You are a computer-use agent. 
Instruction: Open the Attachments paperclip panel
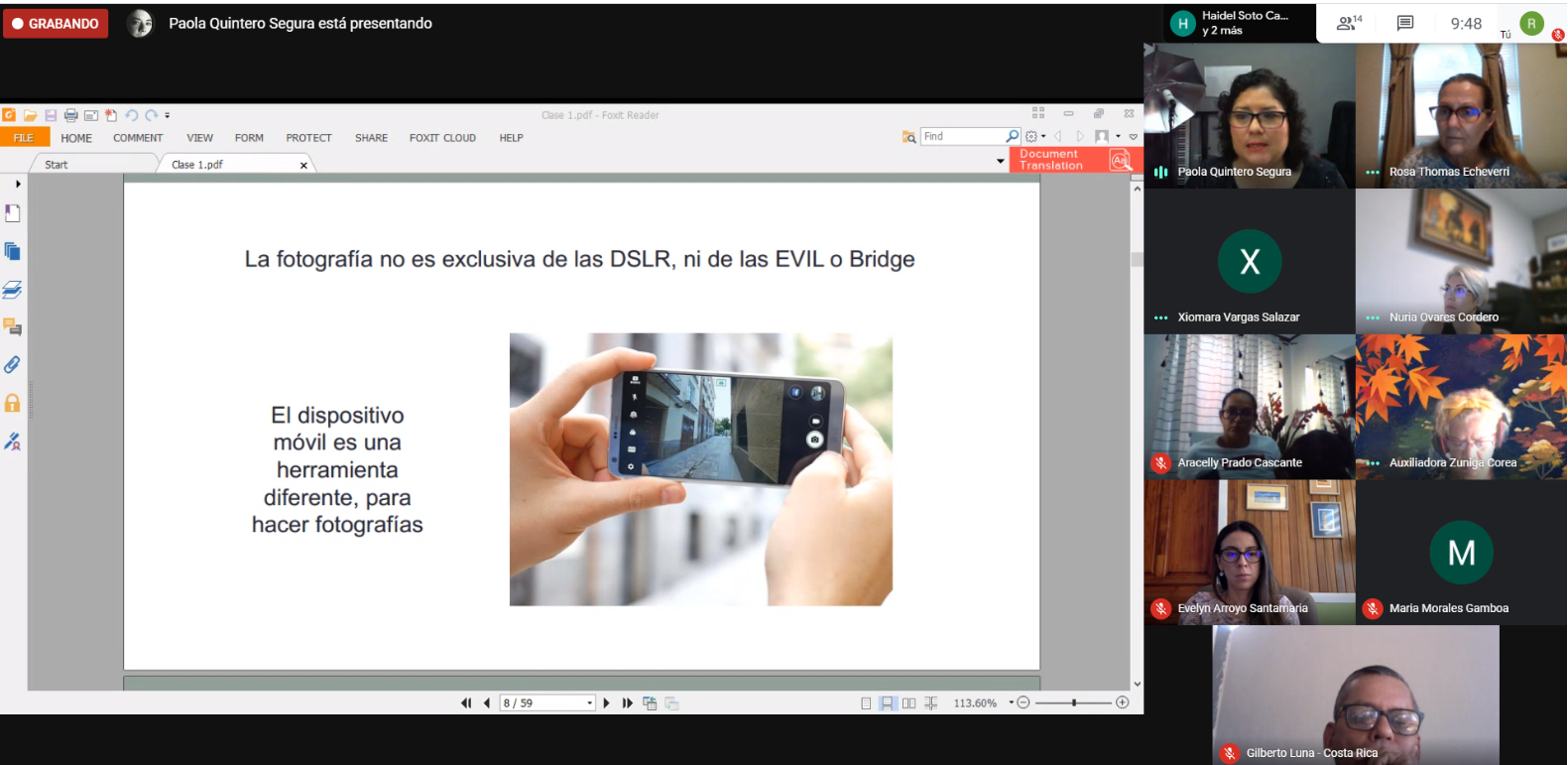pos(13,365)
